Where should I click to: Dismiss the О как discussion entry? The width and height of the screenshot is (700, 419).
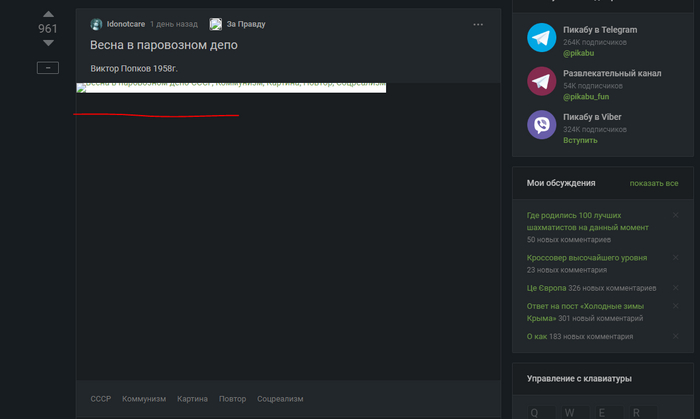(x=675, y=336)
